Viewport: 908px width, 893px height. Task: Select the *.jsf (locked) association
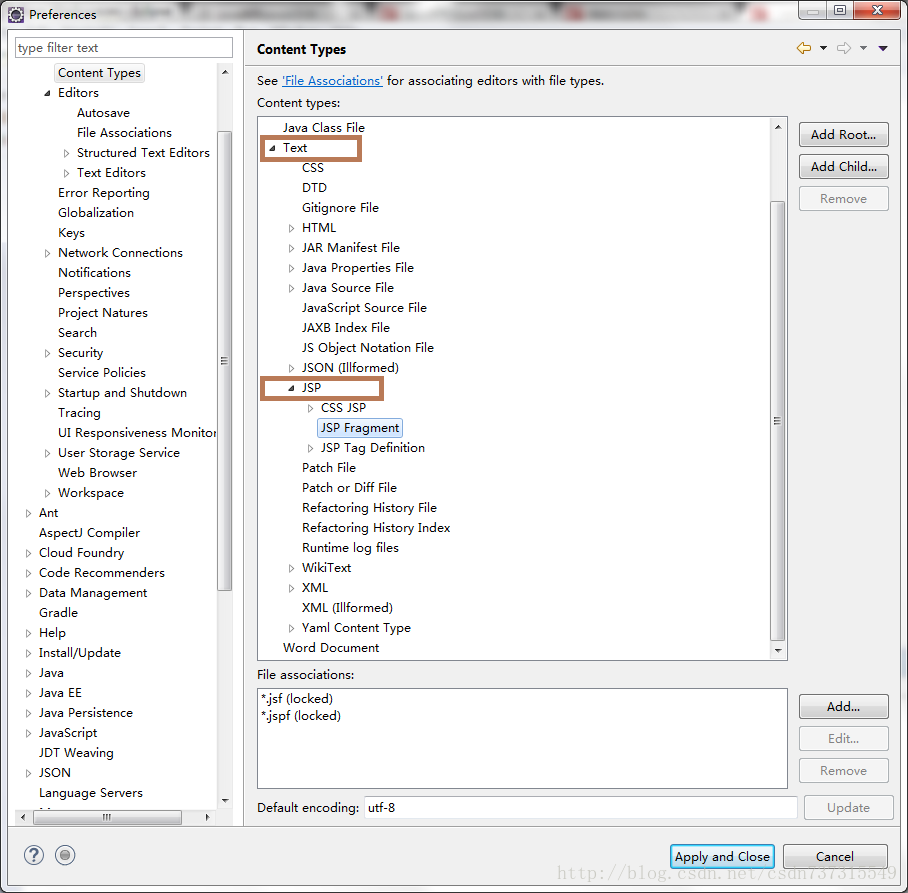pos(296,698)
